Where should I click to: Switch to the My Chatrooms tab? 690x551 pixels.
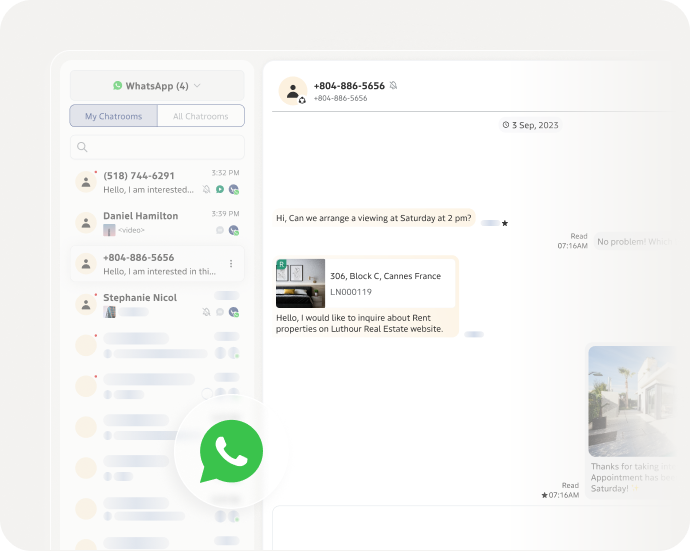coord(113,116)
